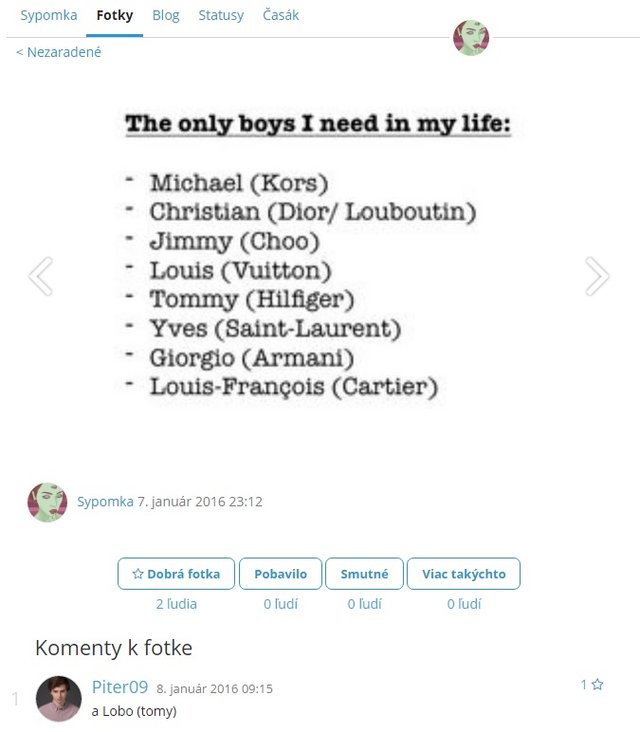This screenshot has height=732, width=640.
Task: Open Sypomka author name link
Action: pyautogui.click(x=105, y=502)
